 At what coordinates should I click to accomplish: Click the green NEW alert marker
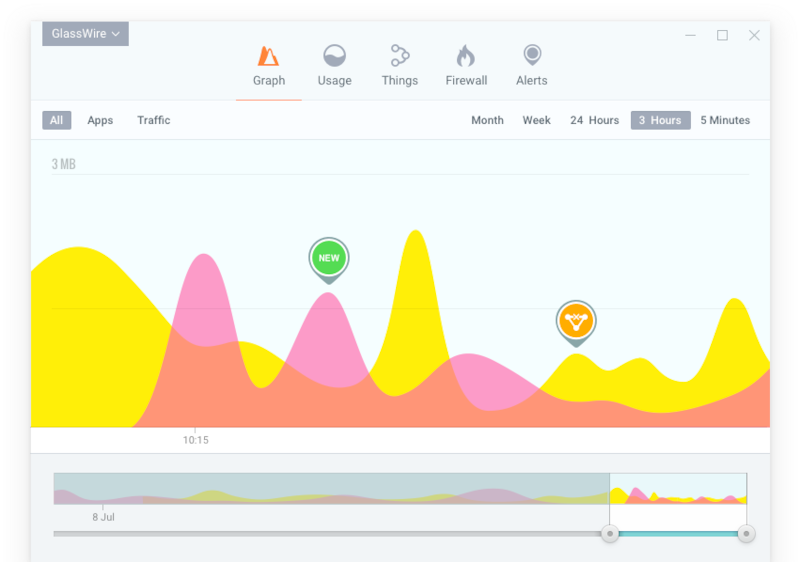click(x=328, y=258)
